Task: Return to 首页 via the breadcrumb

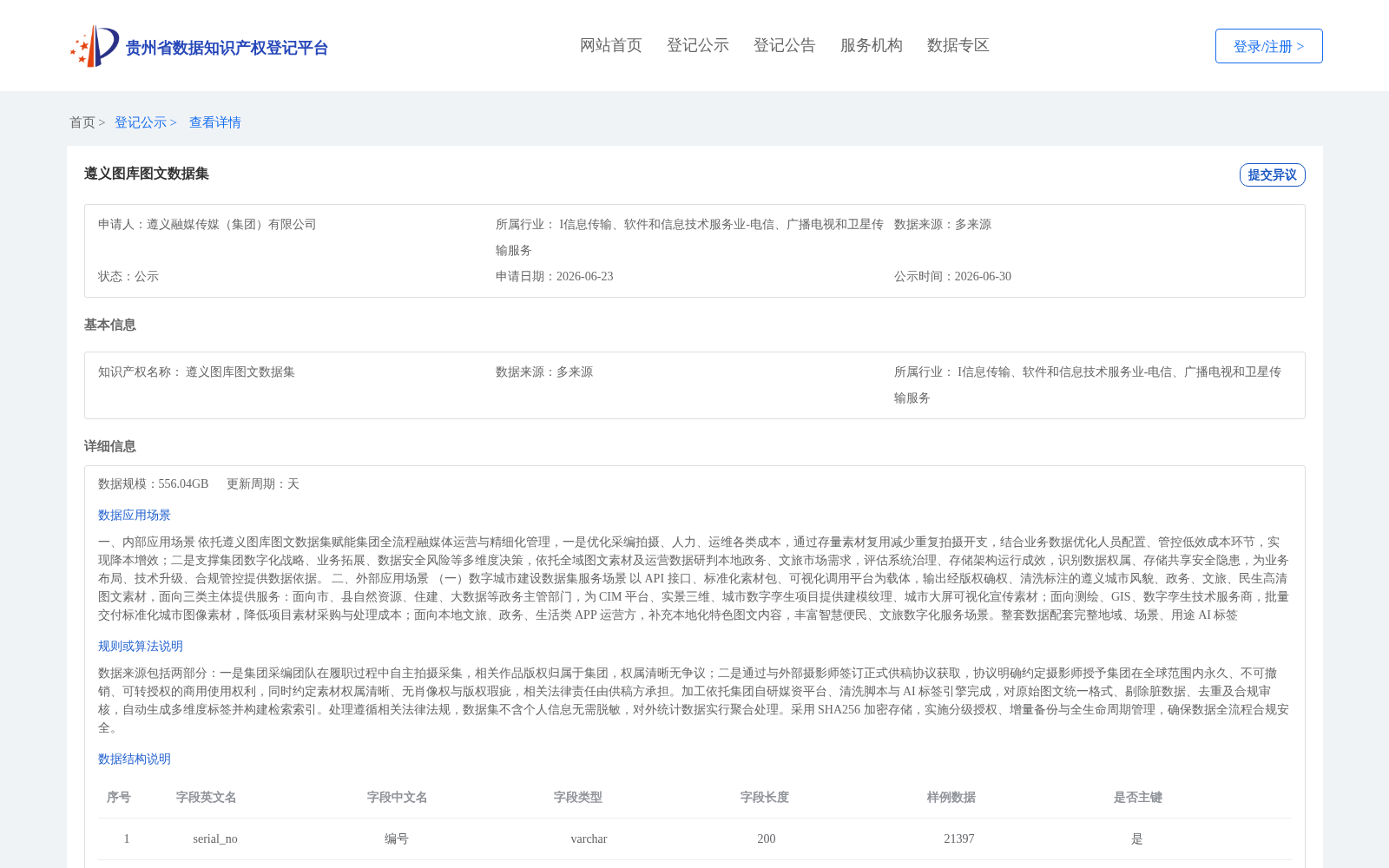Action: point(82,122)
